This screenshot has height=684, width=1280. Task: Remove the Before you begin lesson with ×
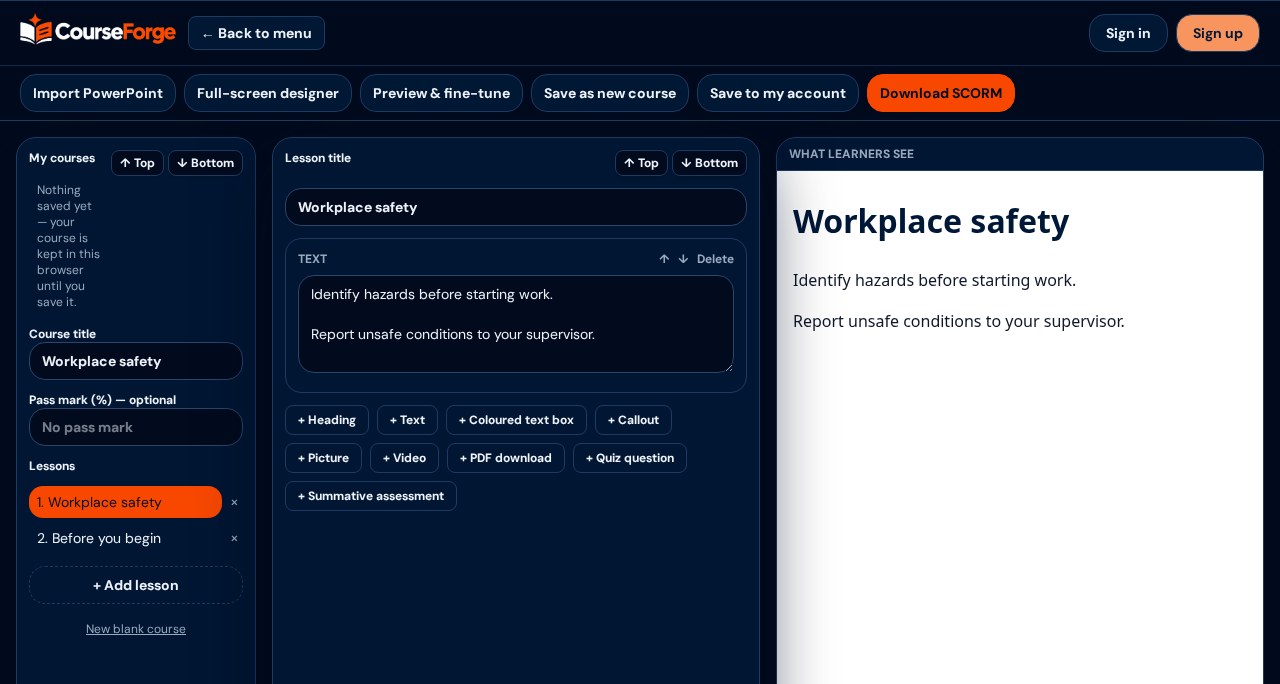click(234, 538)
